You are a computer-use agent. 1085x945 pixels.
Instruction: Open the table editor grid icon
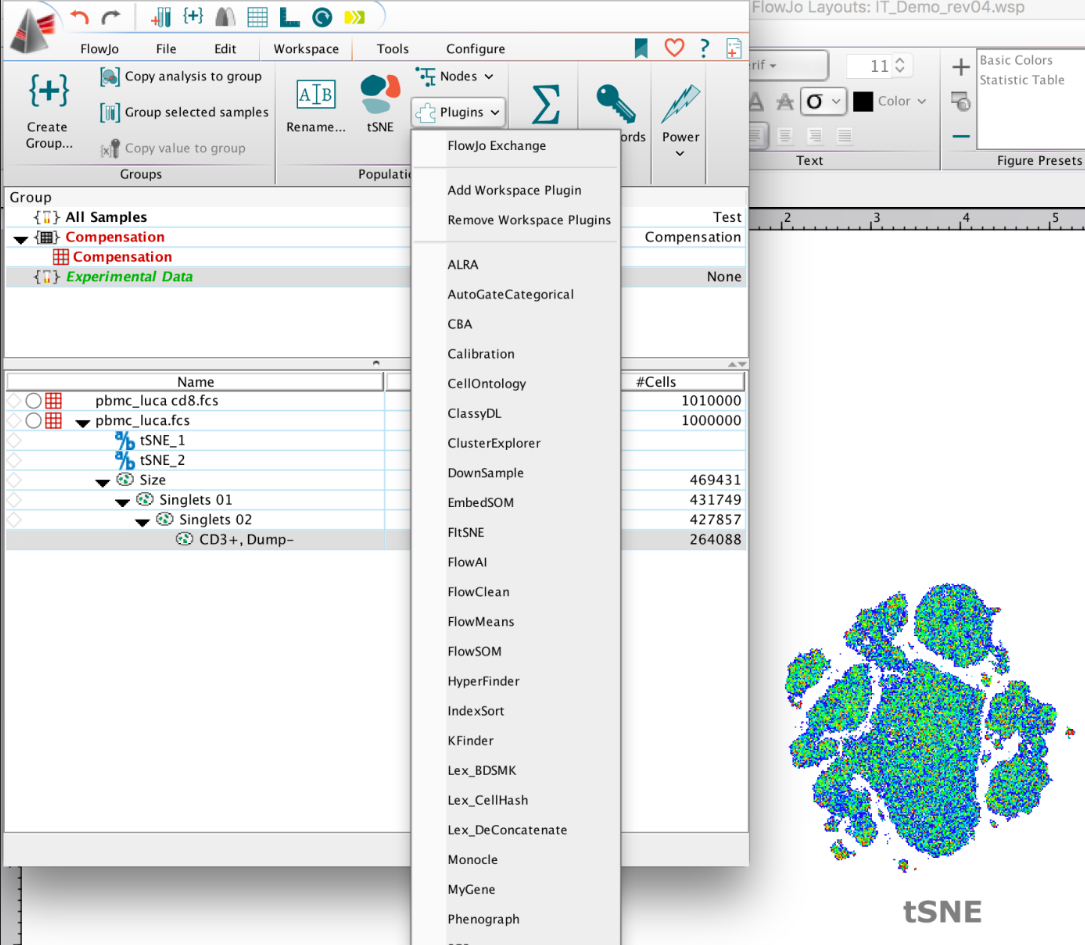click(x=257, y=17)
